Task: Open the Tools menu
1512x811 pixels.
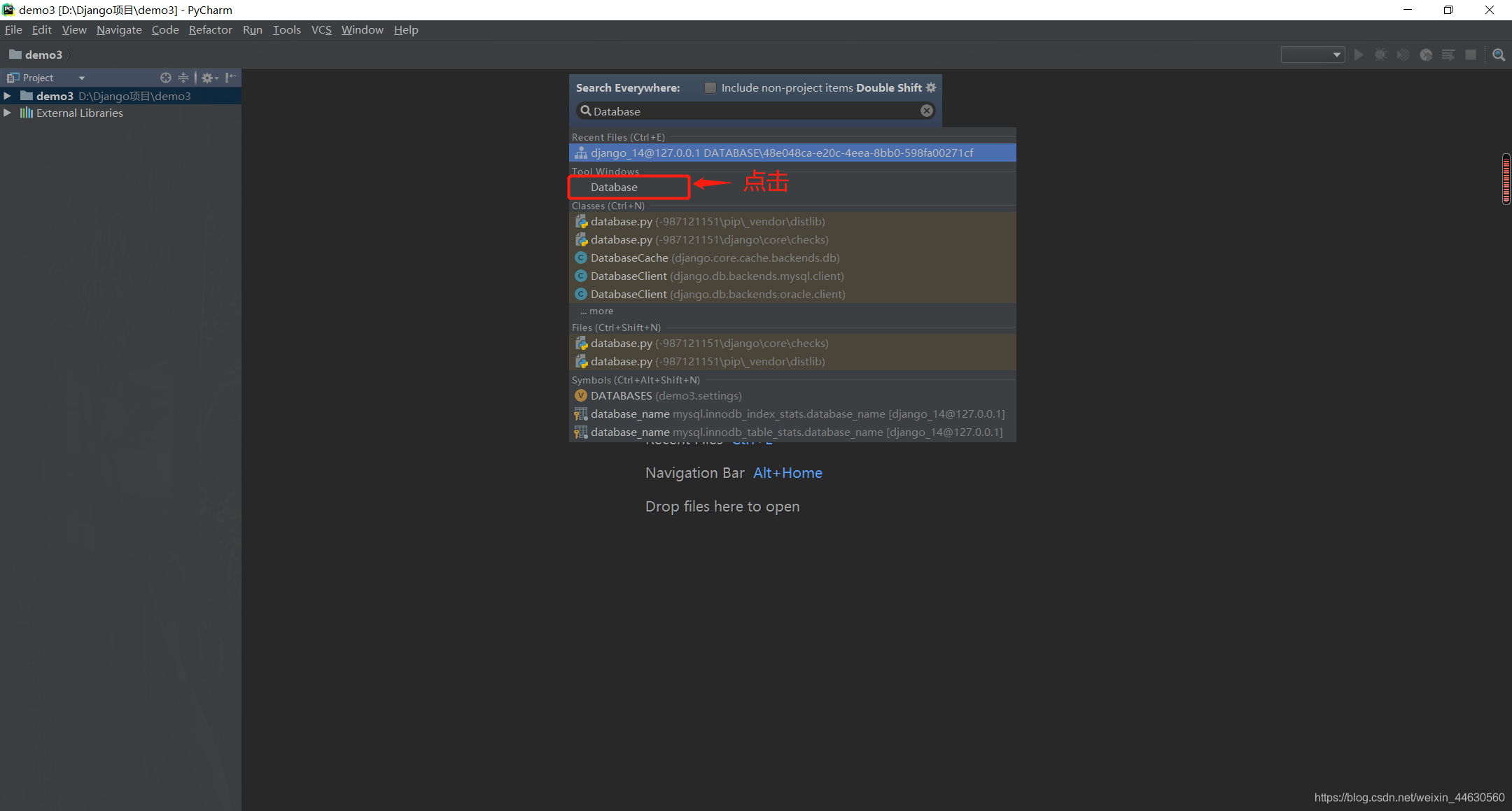Action: click(286, 29)
